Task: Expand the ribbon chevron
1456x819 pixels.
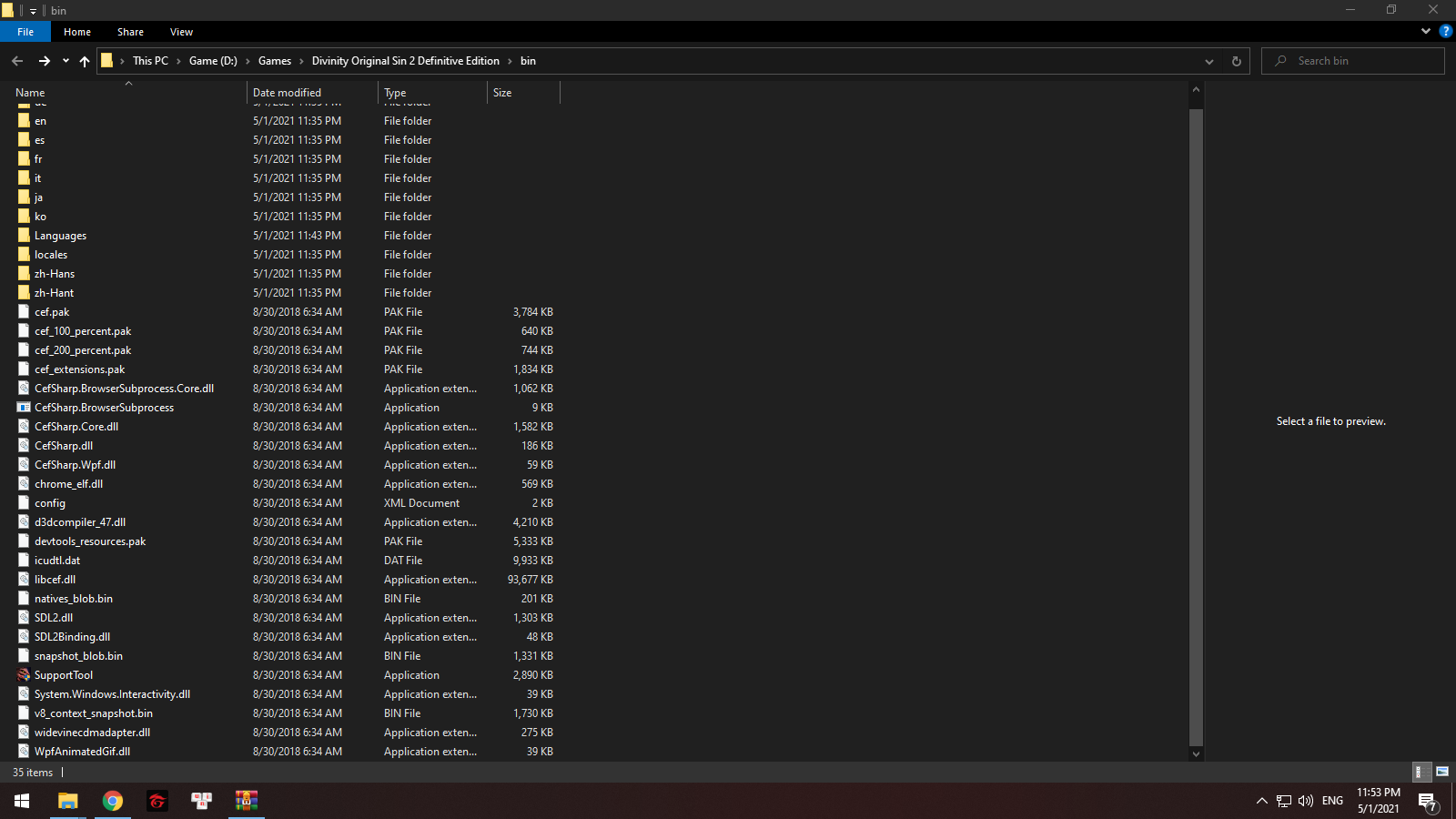Action: (x=1425, y=31)
